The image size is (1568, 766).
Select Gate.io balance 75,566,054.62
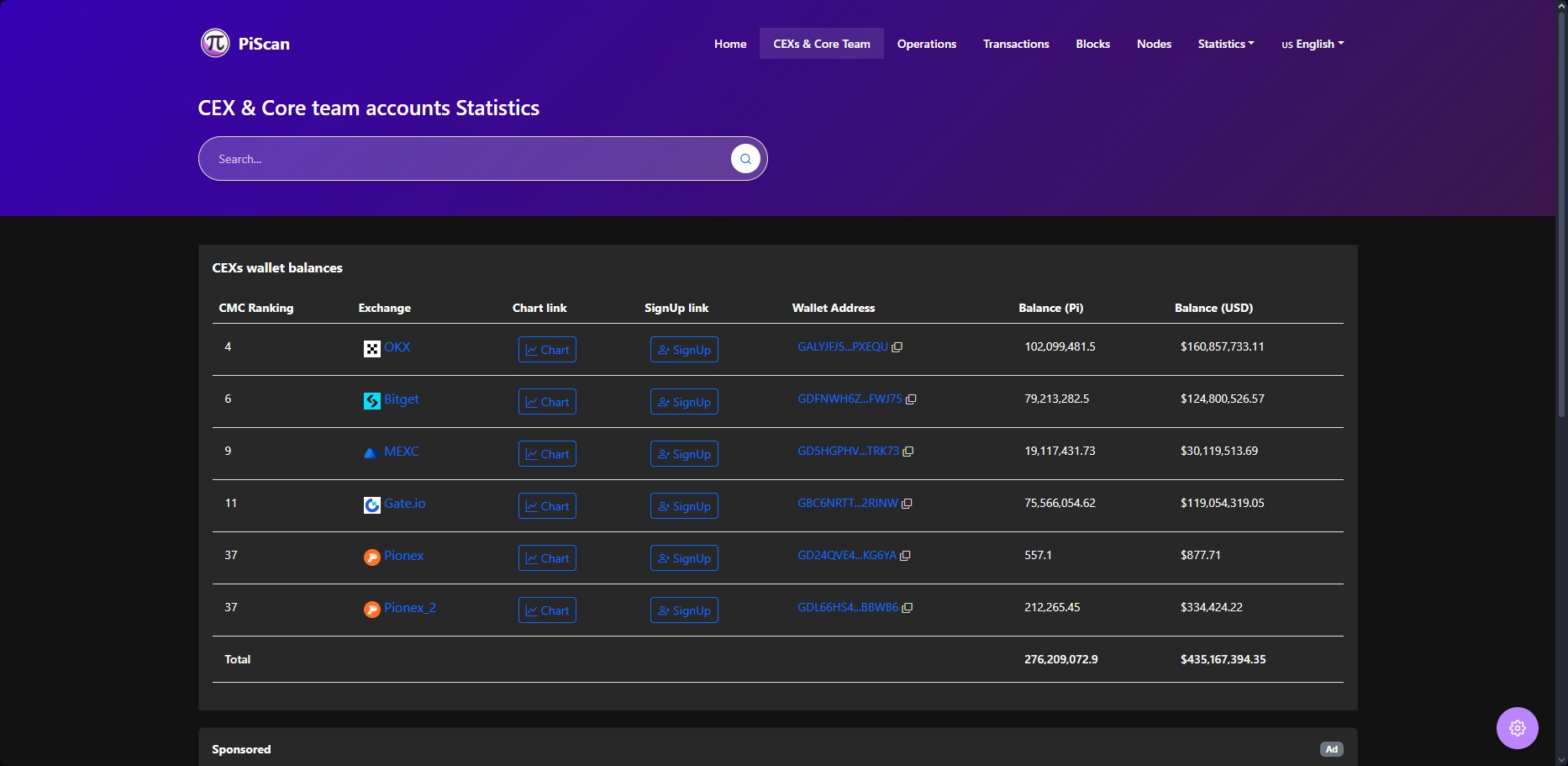tap(1060, 504)
